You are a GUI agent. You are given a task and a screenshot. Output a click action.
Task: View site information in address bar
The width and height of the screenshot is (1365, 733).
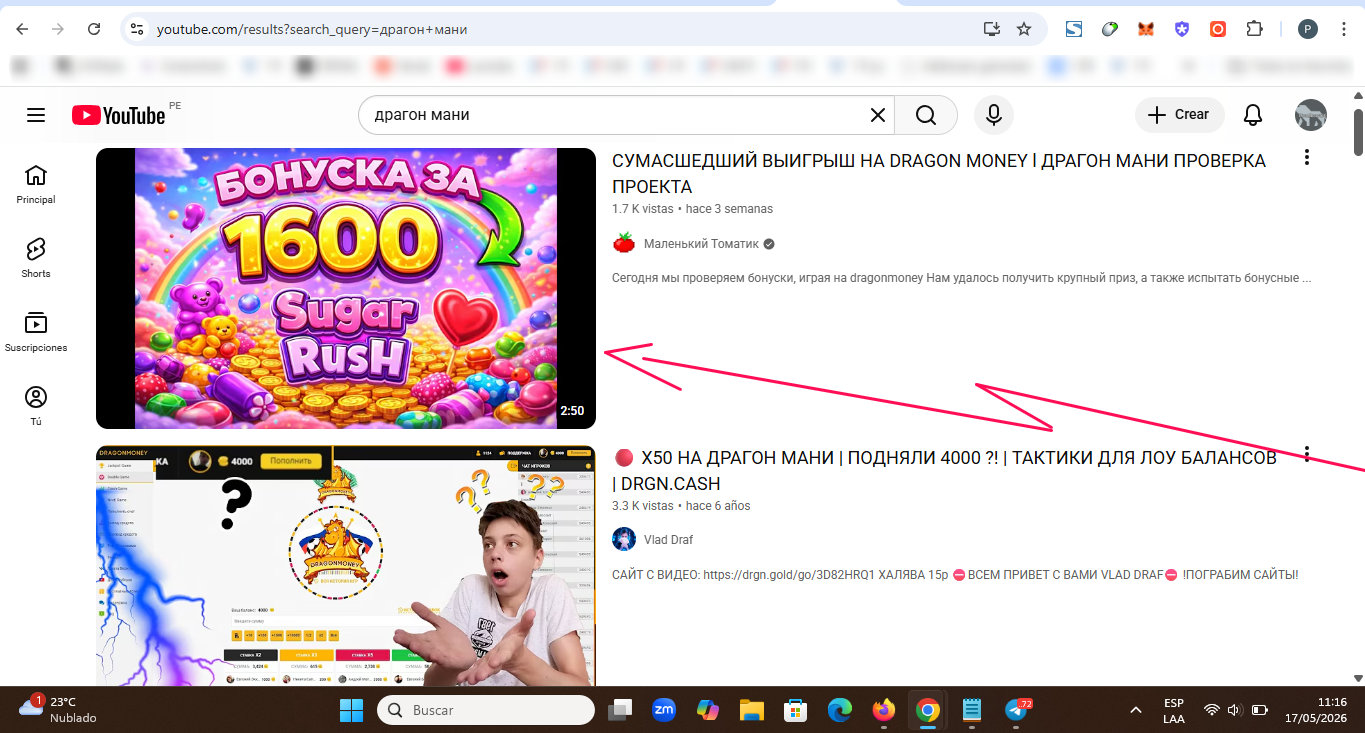pyautogui.click(x=137, y=29)
